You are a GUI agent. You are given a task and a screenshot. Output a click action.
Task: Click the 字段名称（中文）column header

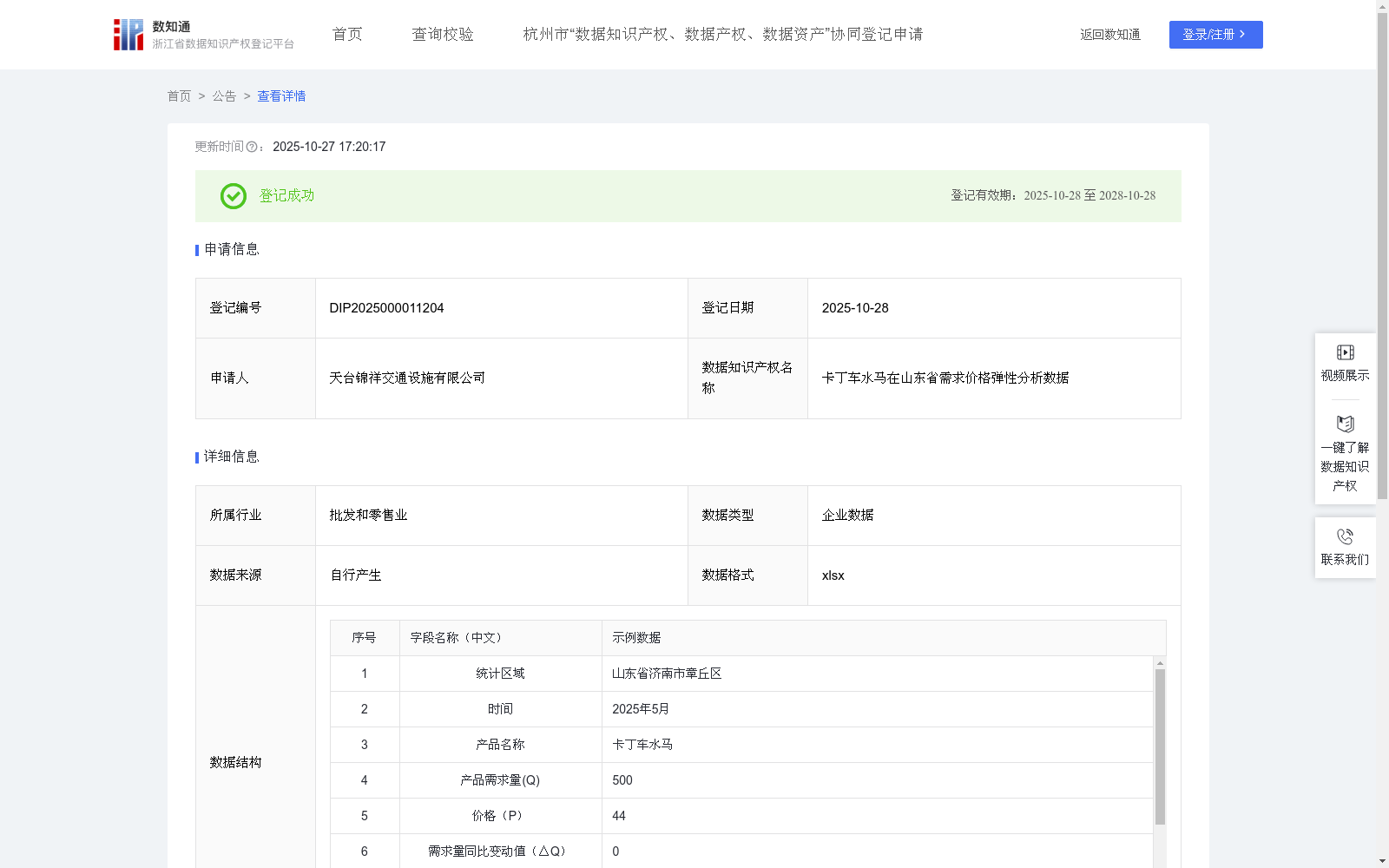click(x=501, y=638)
